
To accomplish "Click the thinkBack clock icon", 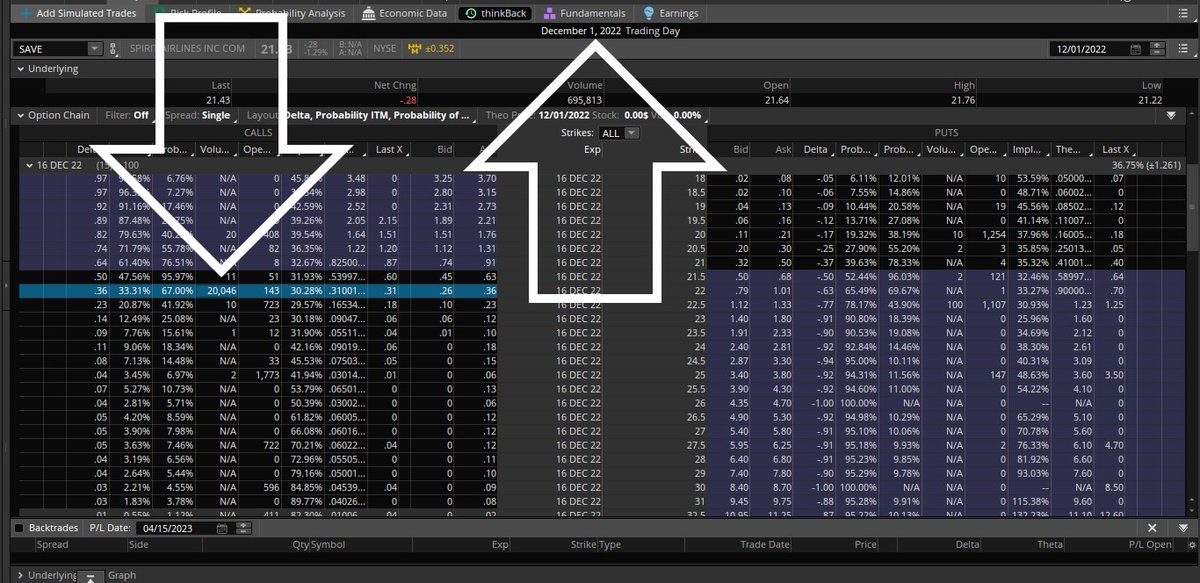I will point(470,13).
